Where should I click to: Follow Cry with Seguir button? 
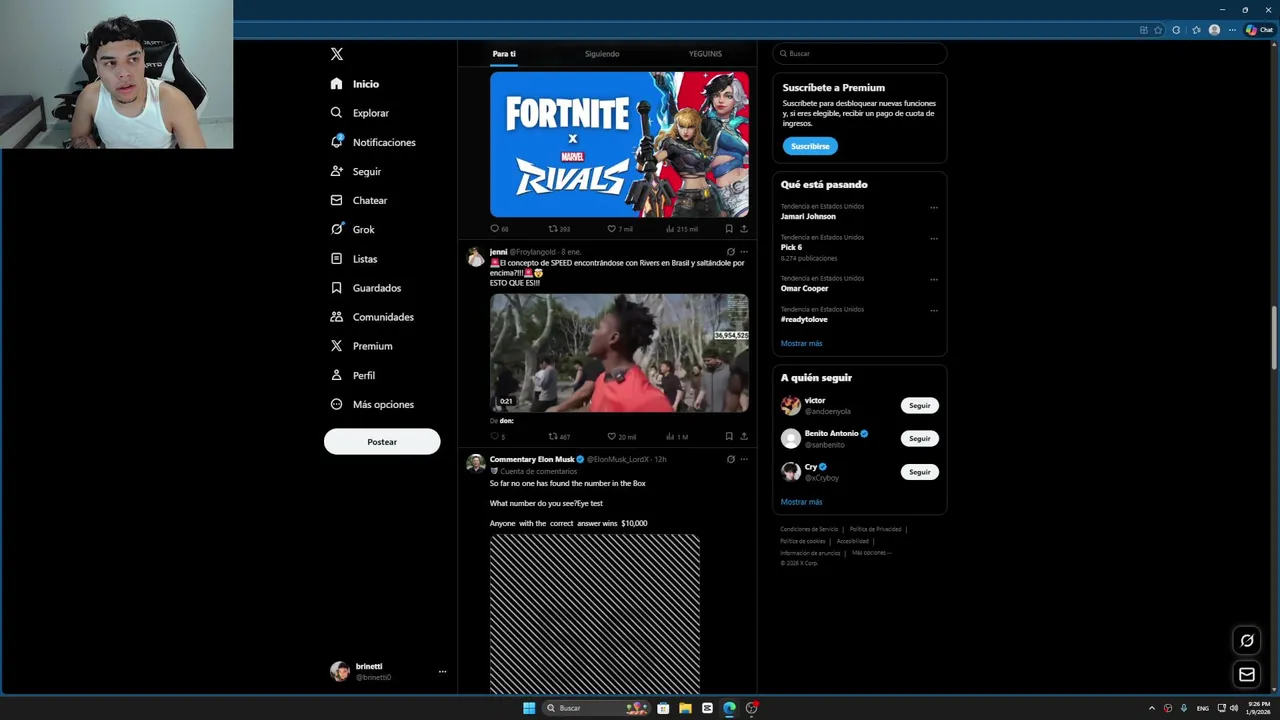[920, 471]
